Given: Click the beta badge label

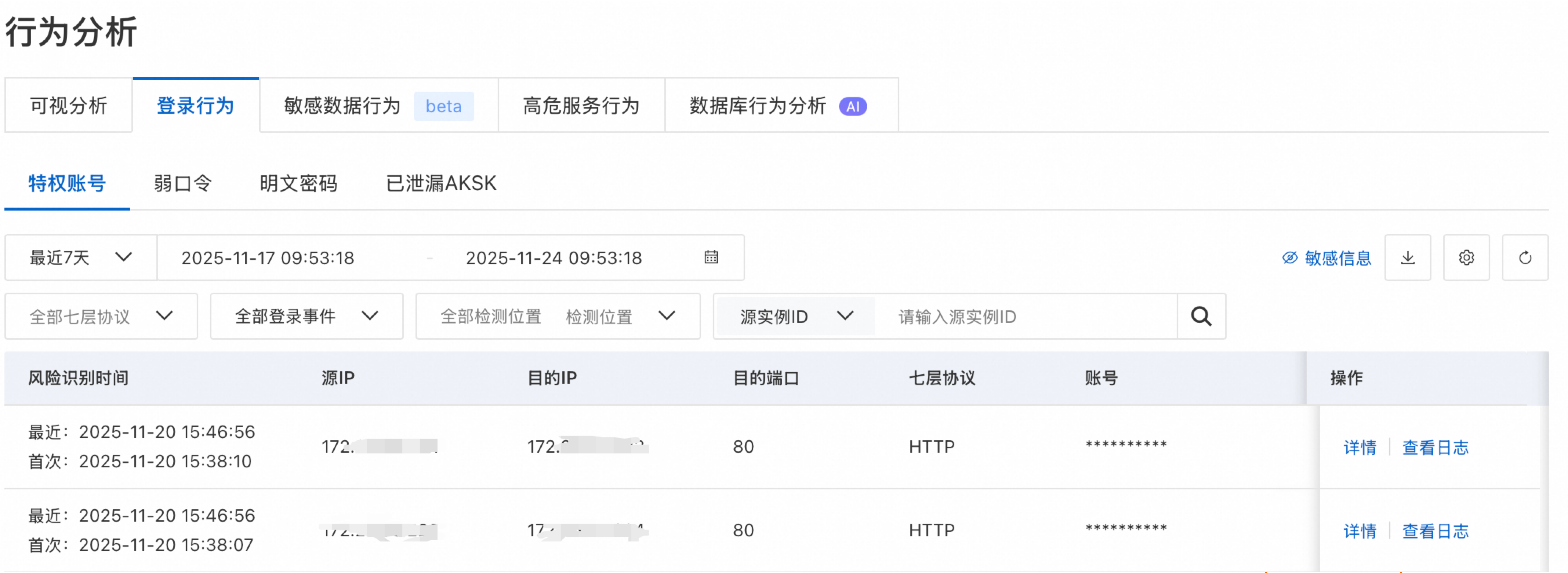Looking at the screenshot, I should click(x=443, y=106).
